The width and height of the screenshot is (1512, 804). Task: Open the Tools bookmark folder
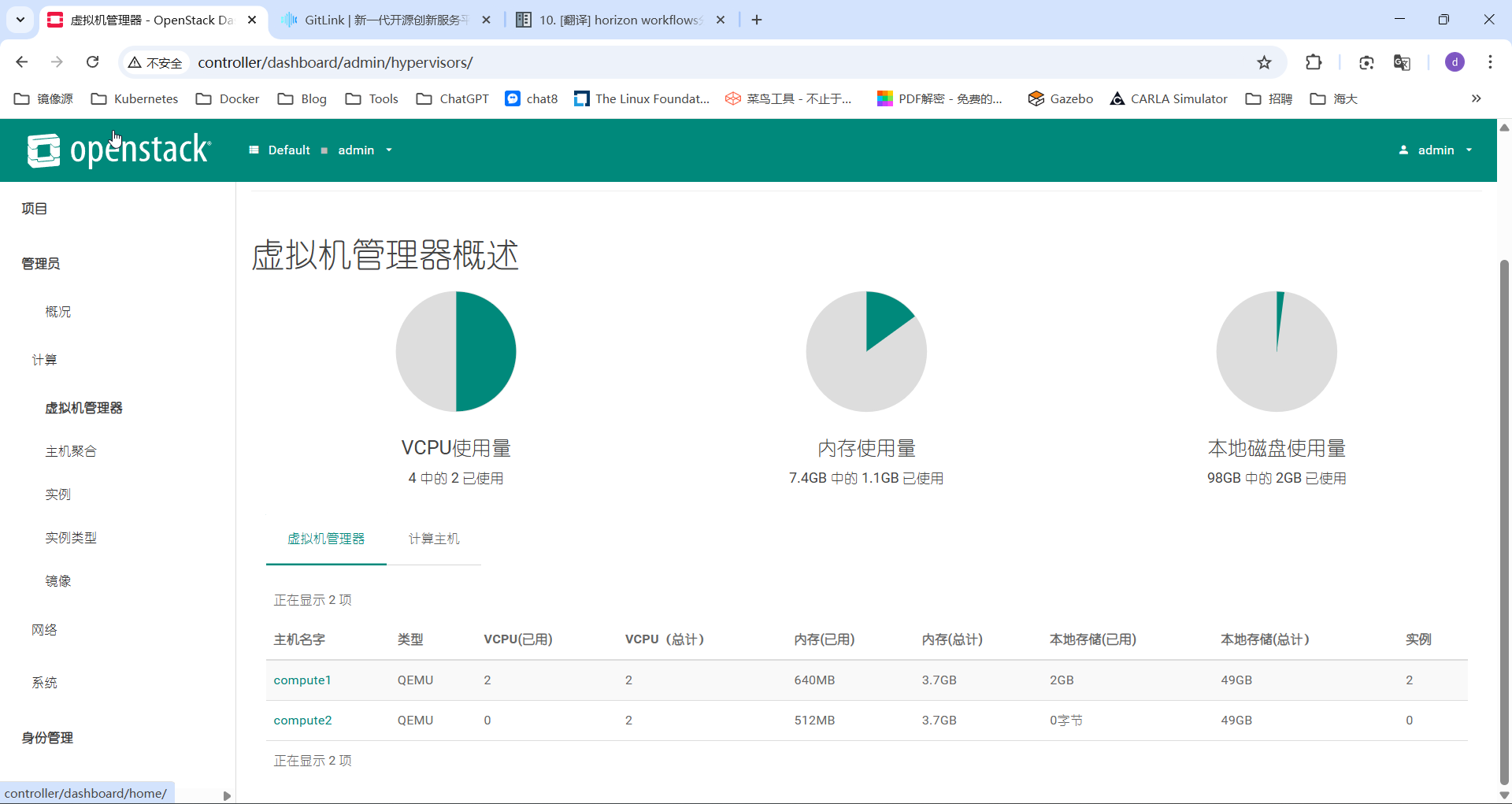coord(372,98)
